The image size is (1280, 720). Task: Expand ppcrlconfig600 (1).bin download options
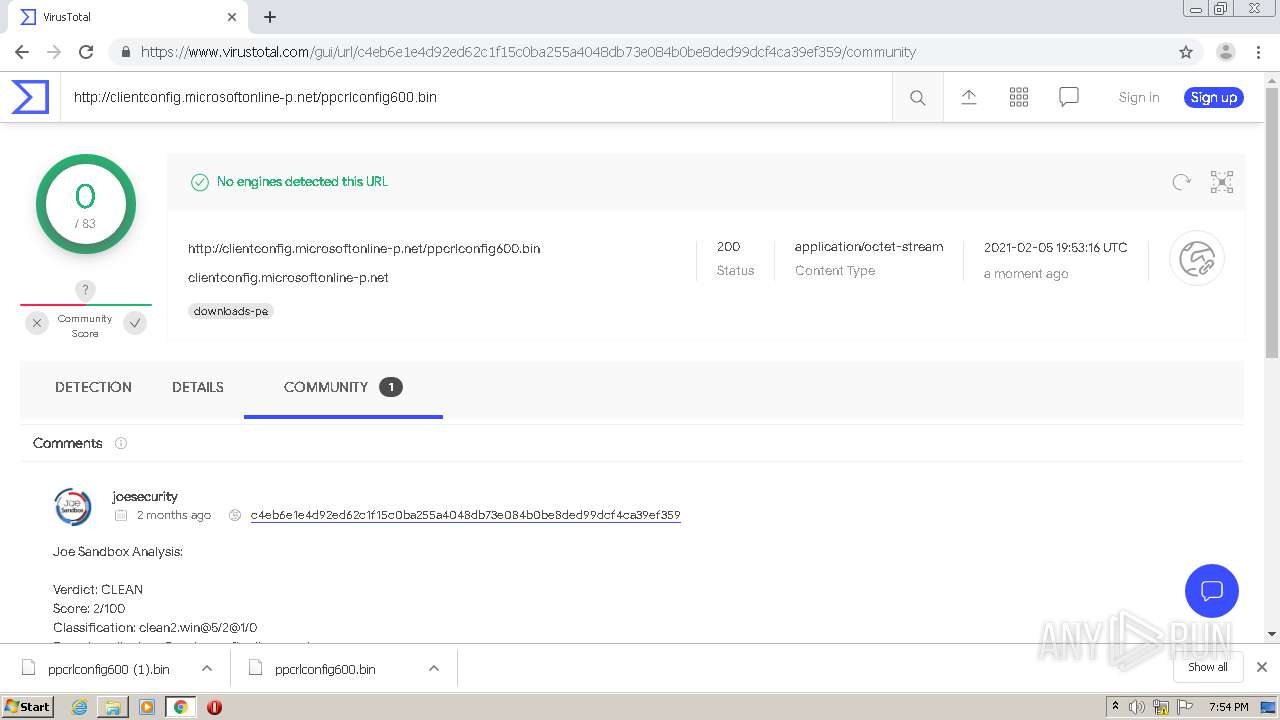tap(206, 668)
